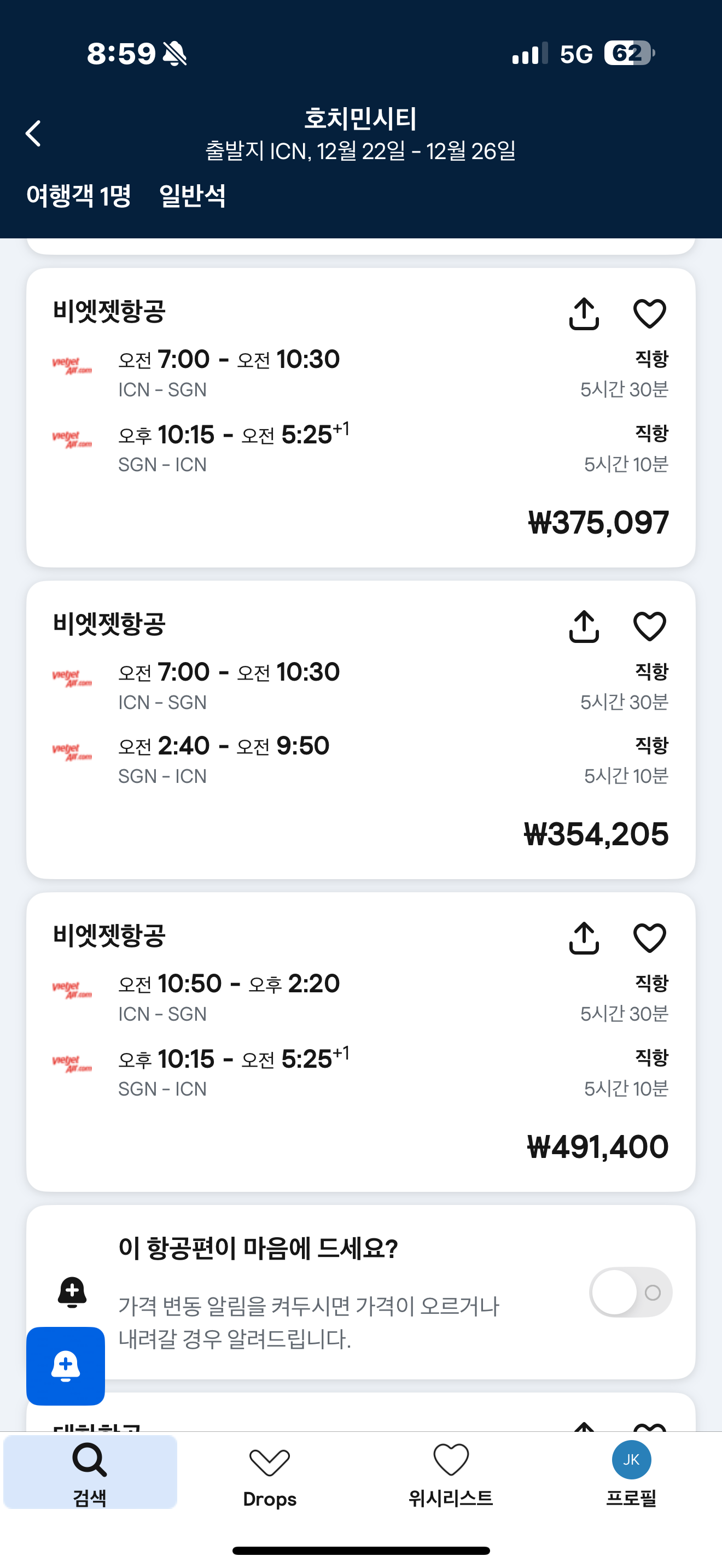Favorite the ₩491,400 flight with heart
This screenshot has height=1568, width=722.
650,938
